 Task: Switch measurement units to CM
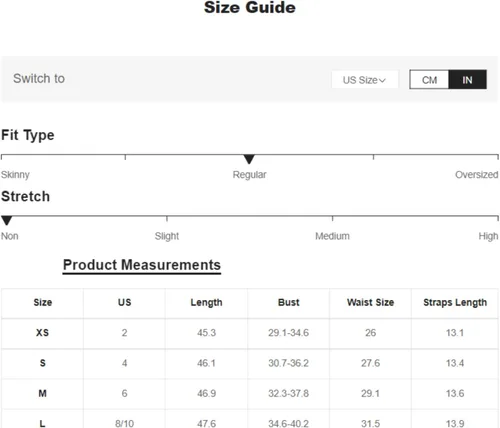tap(429, 80)
